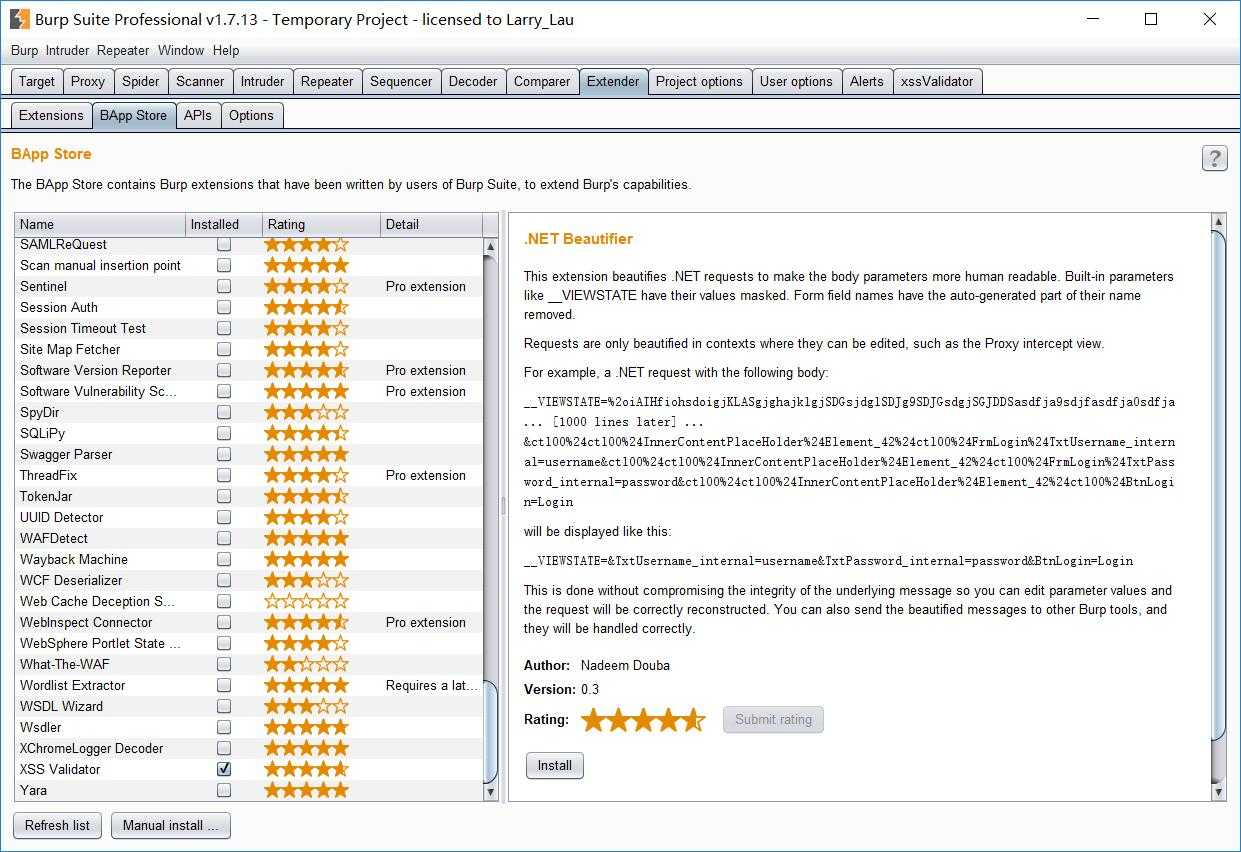Switch to the Sequencer tab

pyautogui.click(x=401, y=81)
